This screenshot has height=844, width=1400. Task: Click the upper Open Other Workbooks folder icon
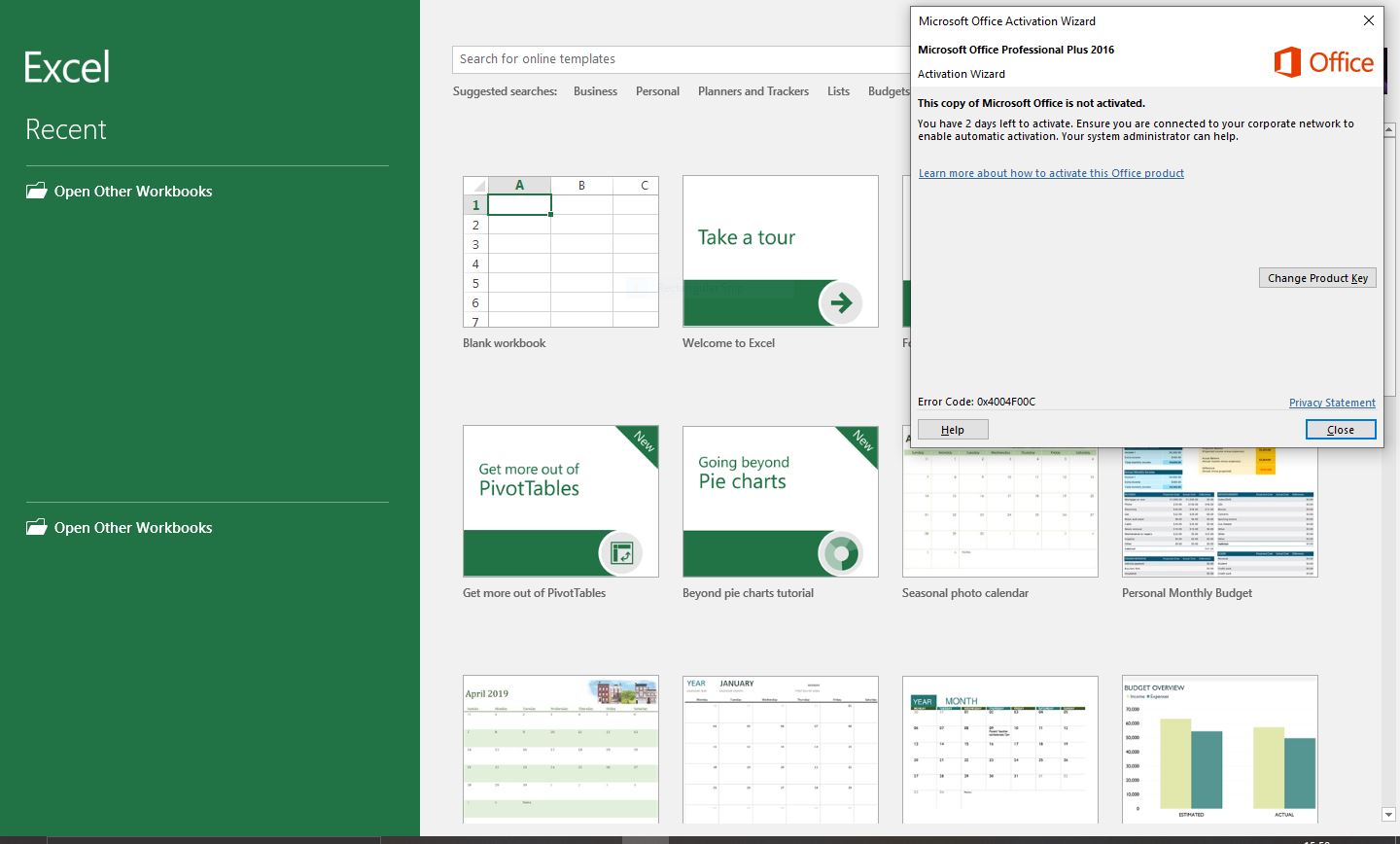click(x=36, y=191)
